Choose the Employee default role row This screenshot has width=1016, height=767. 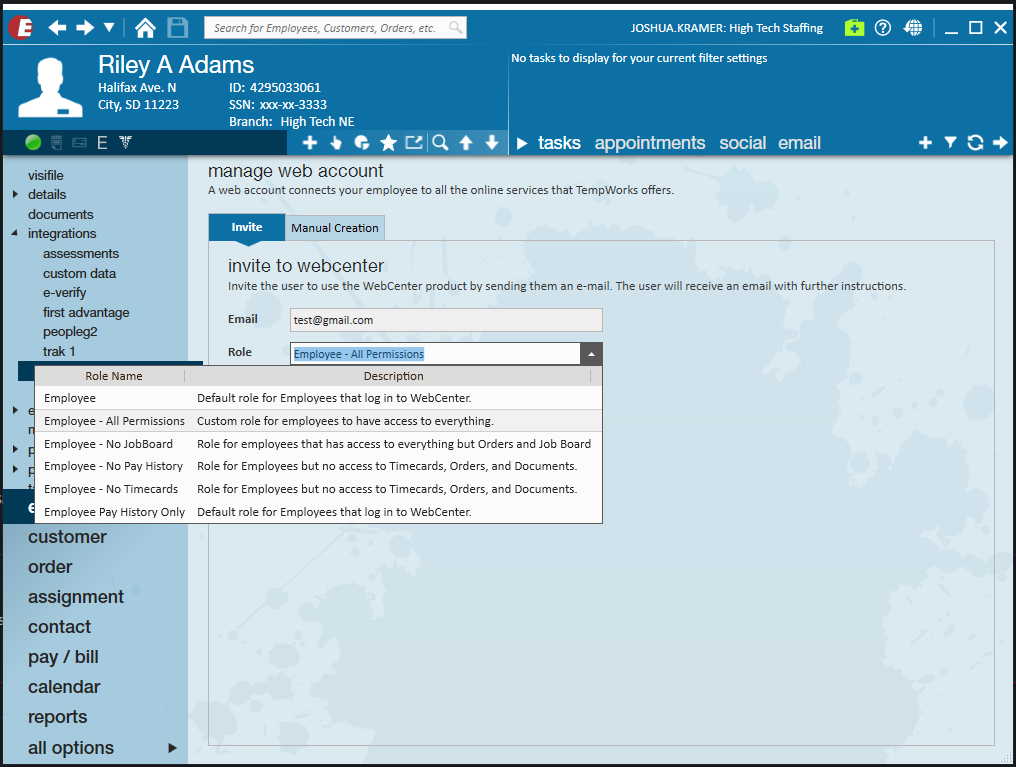(x=318, y=398)
